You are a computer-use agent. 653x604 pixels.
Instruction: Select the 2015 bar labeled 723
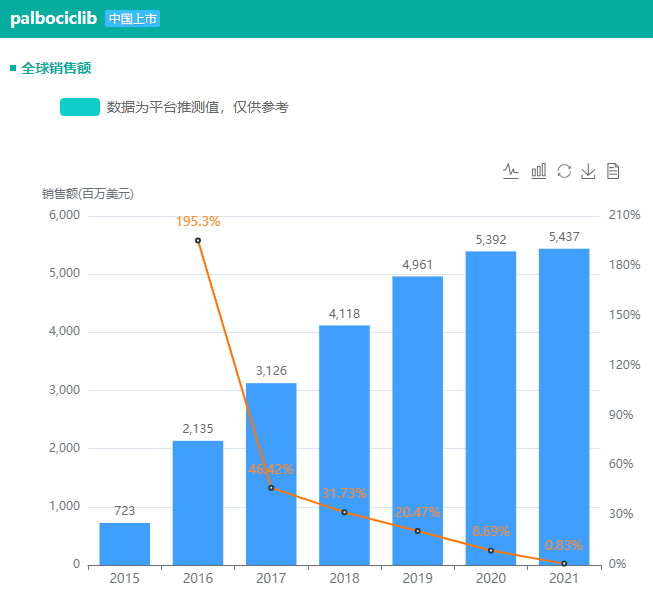(x=125, y=544)
